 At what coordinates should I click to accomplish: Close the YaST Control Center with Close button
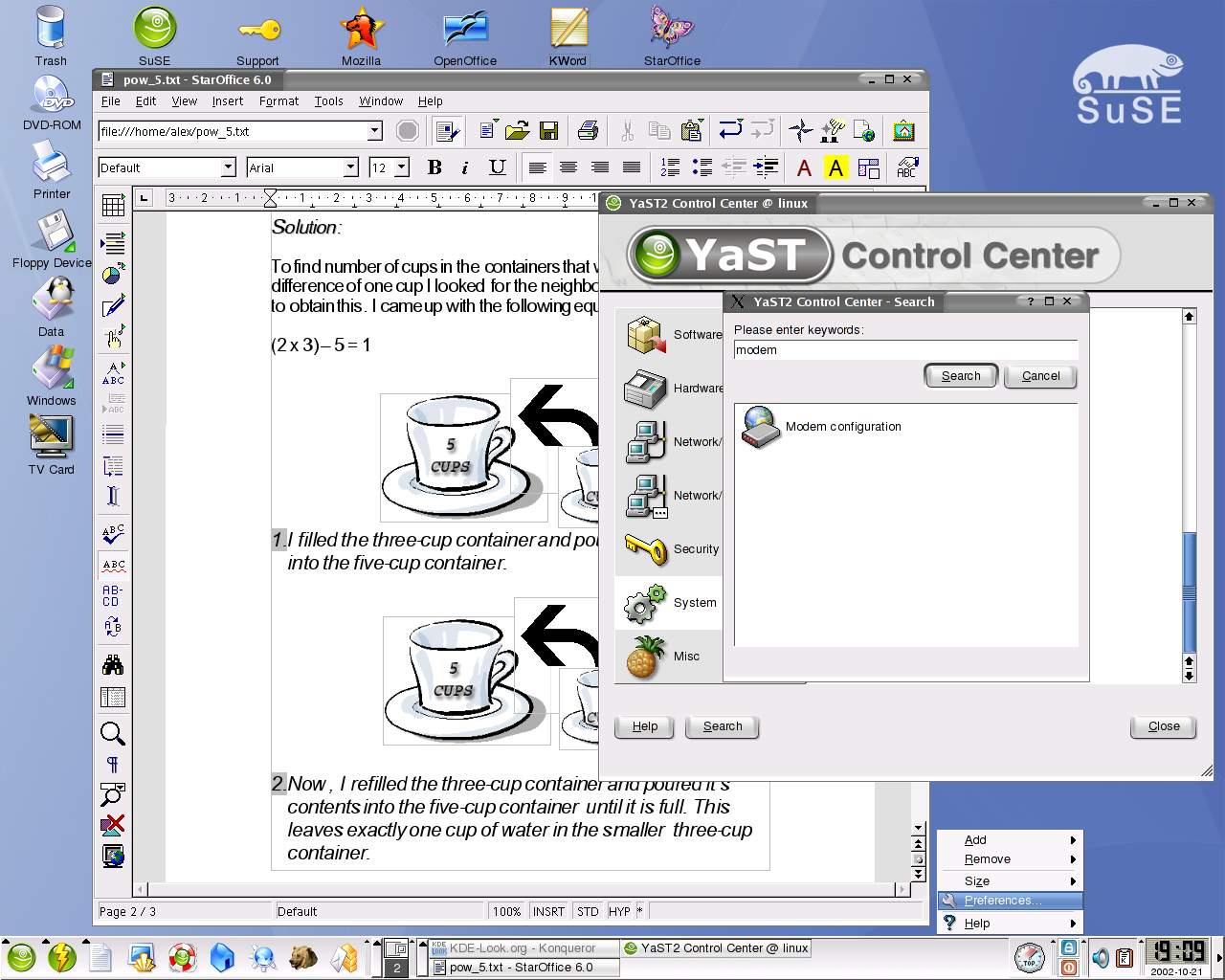1164,726
